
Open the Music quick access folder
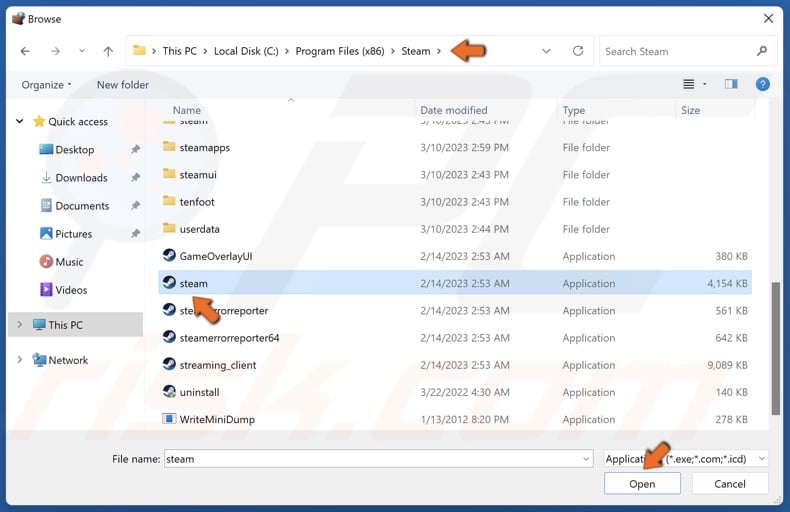pyautogui.click(x=69, y=262)
